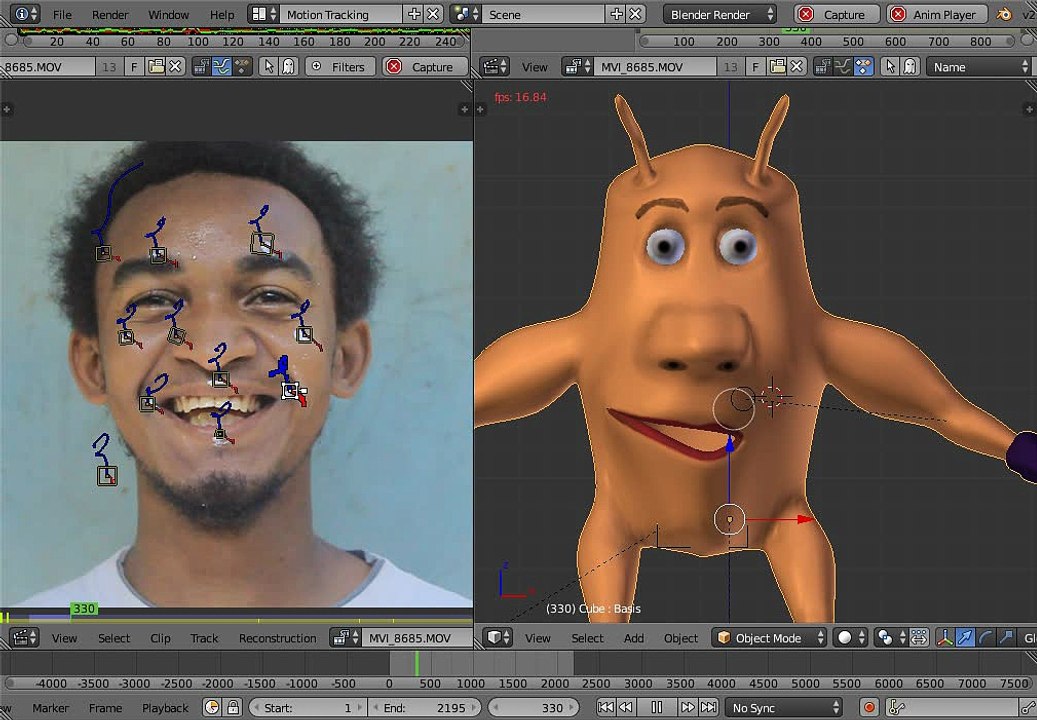Open the Name sort dropdown
Screen dimensions: 1037x720
pyautogui.click(x=979, y=67)
